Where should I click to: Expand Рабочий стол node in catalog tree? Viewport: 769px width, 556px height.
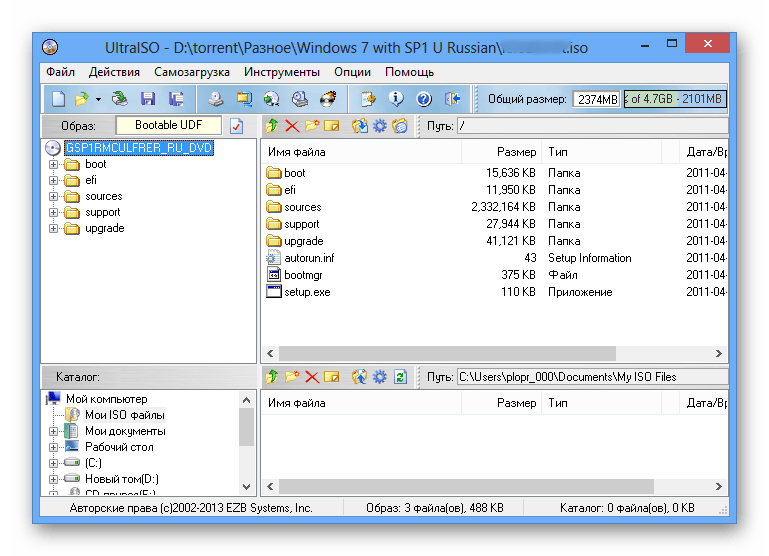pyautogui.click(x=53, y=447)
